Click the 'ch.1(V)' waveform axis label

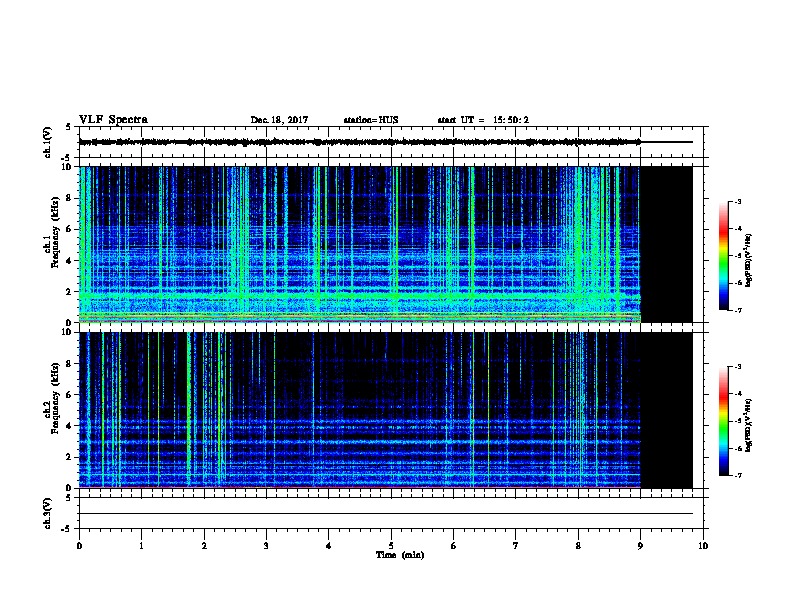point(48,142)
